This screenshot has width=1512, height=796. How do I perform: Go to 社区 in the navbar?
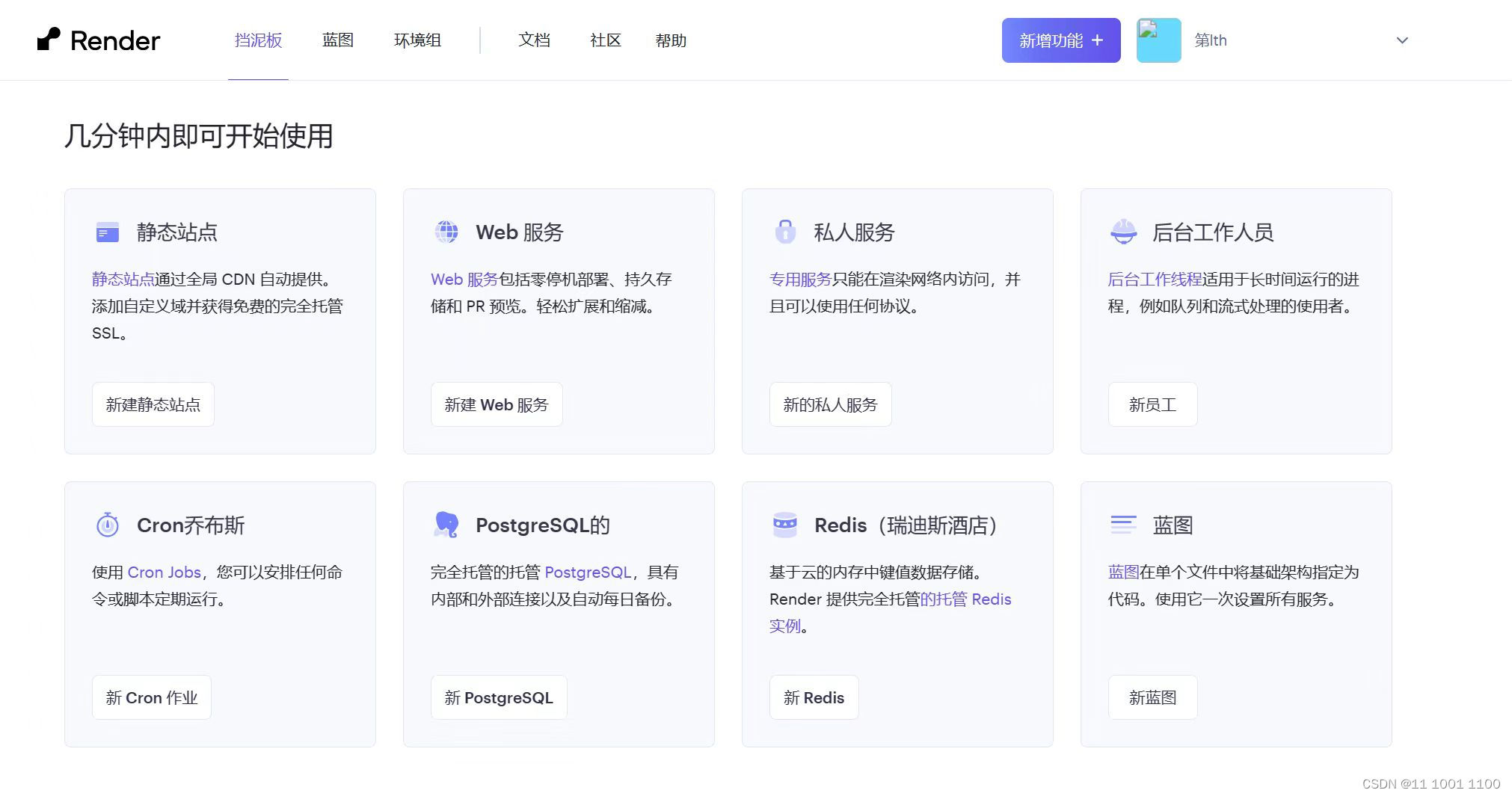[x=606, y=40]
